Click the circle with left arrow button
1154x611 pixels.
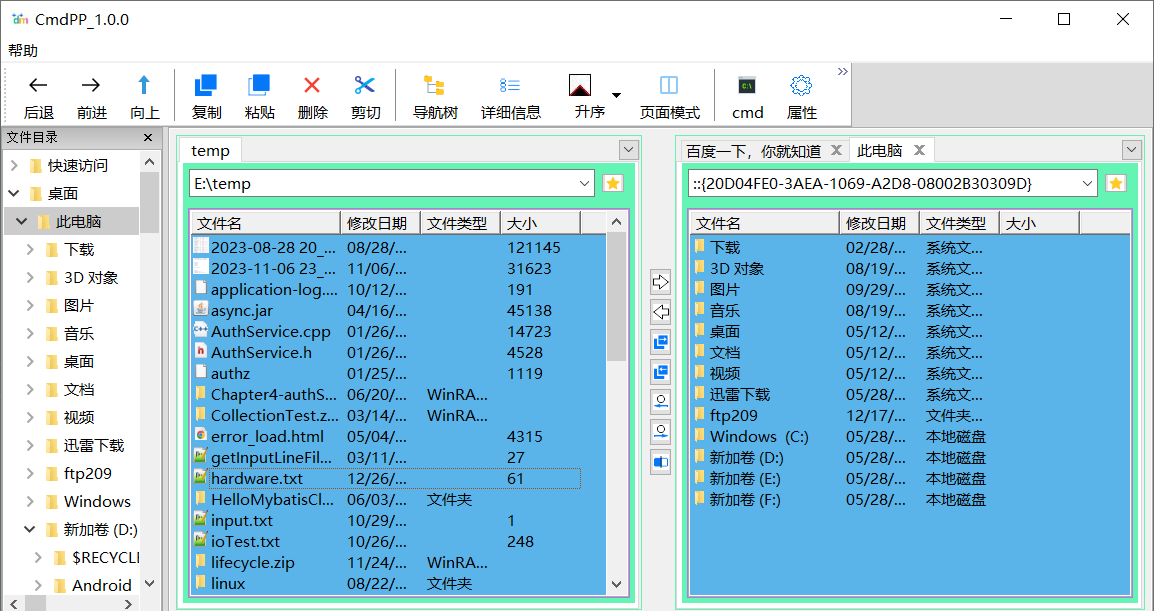pyautogui.click(x=661, y=402)
